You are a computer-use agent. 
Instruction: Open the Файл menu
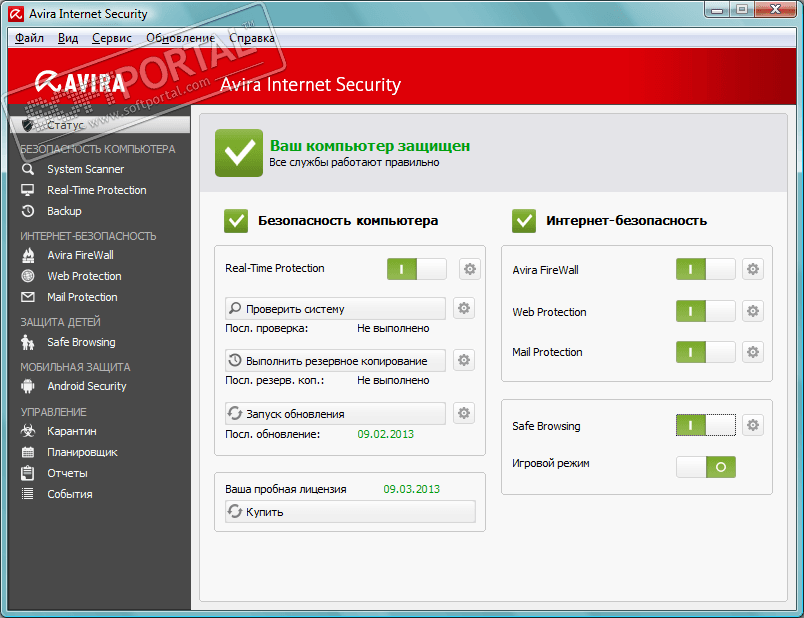(x=29, y=38)
